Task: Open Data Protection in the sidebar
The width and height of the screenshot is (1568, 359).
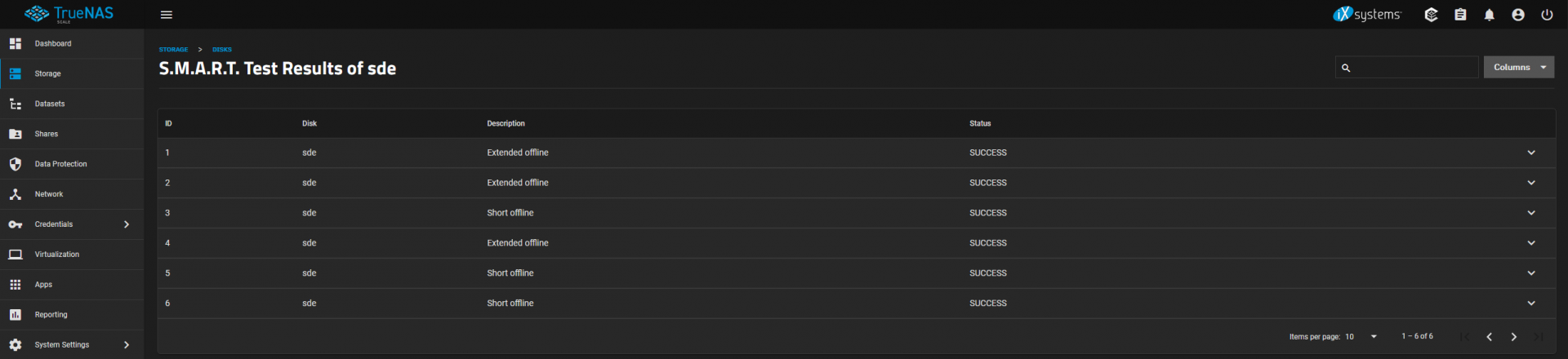Action: click(x=72, y=164)
